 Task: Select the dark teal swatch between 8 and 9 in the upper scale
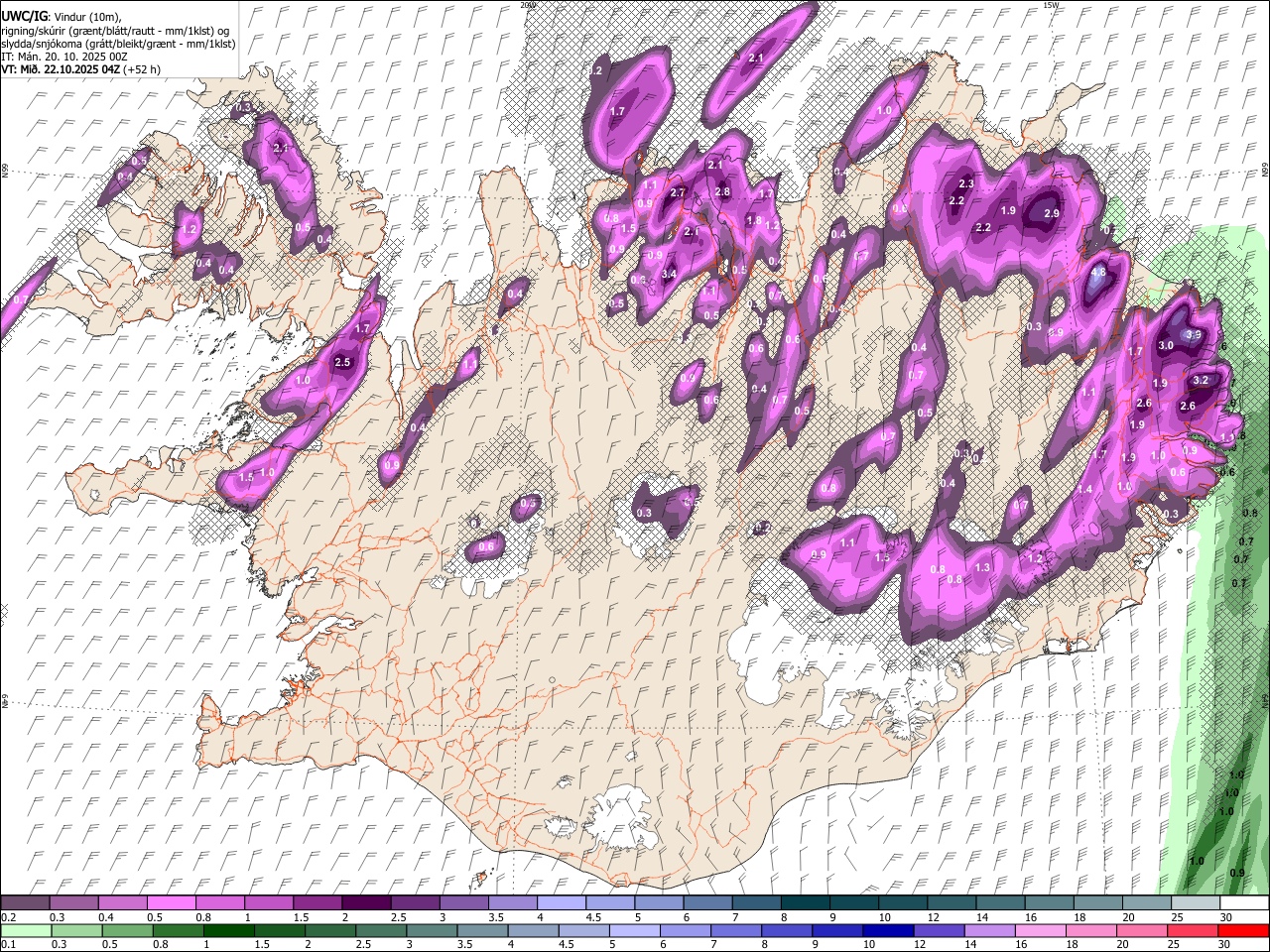pyautogui.click(x=805, y=903)
